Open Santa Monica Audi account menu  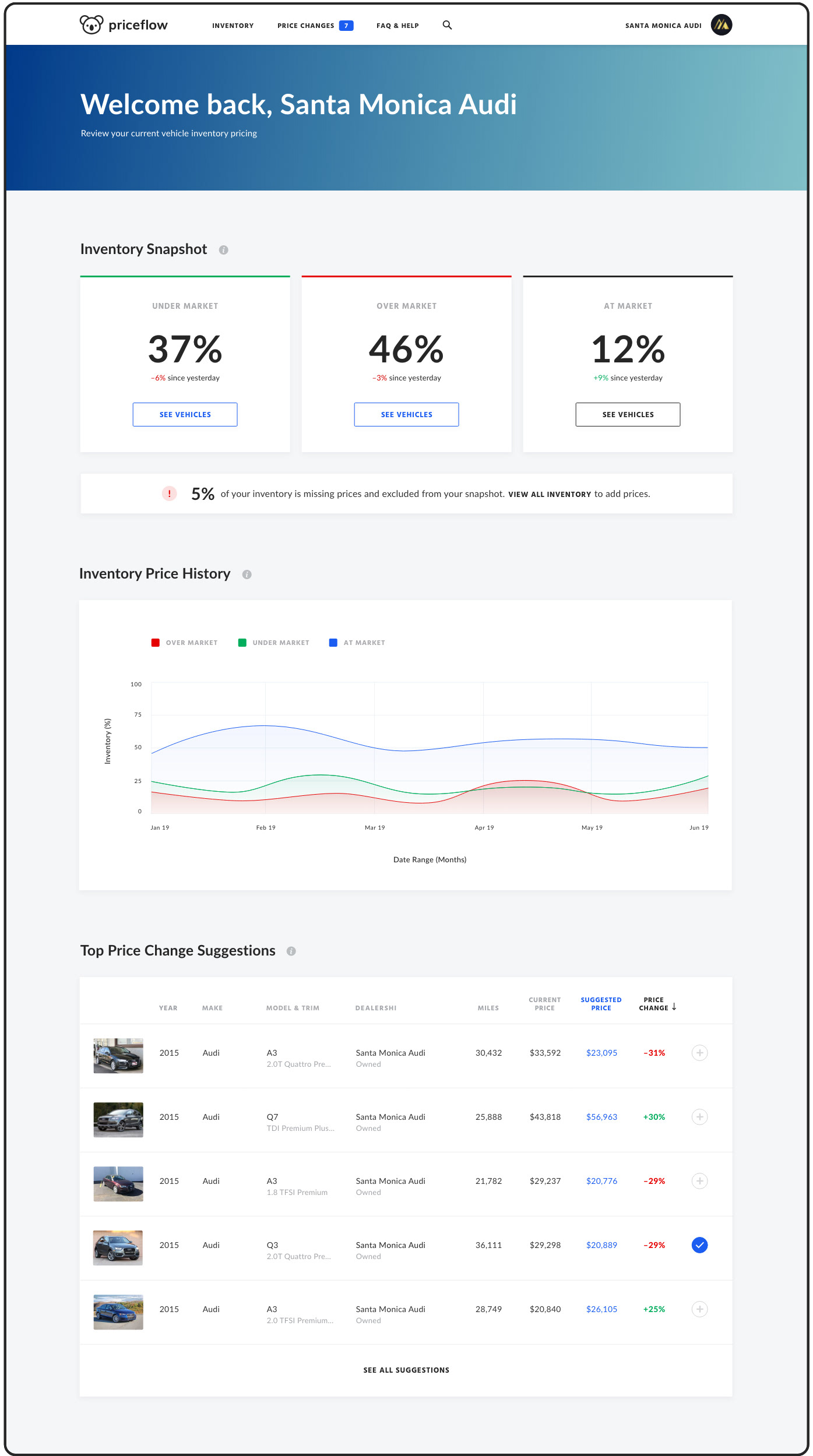tap(663, 26)
